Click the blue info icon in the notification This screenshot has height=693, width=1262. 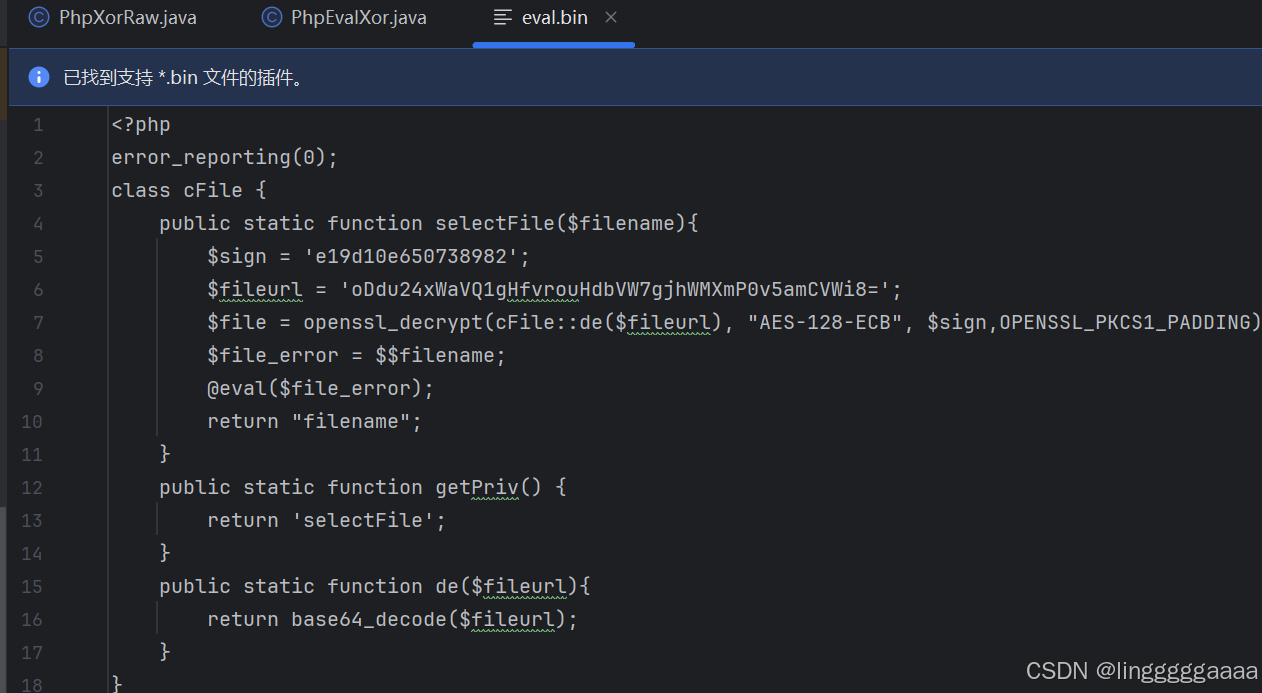[39, 77]
